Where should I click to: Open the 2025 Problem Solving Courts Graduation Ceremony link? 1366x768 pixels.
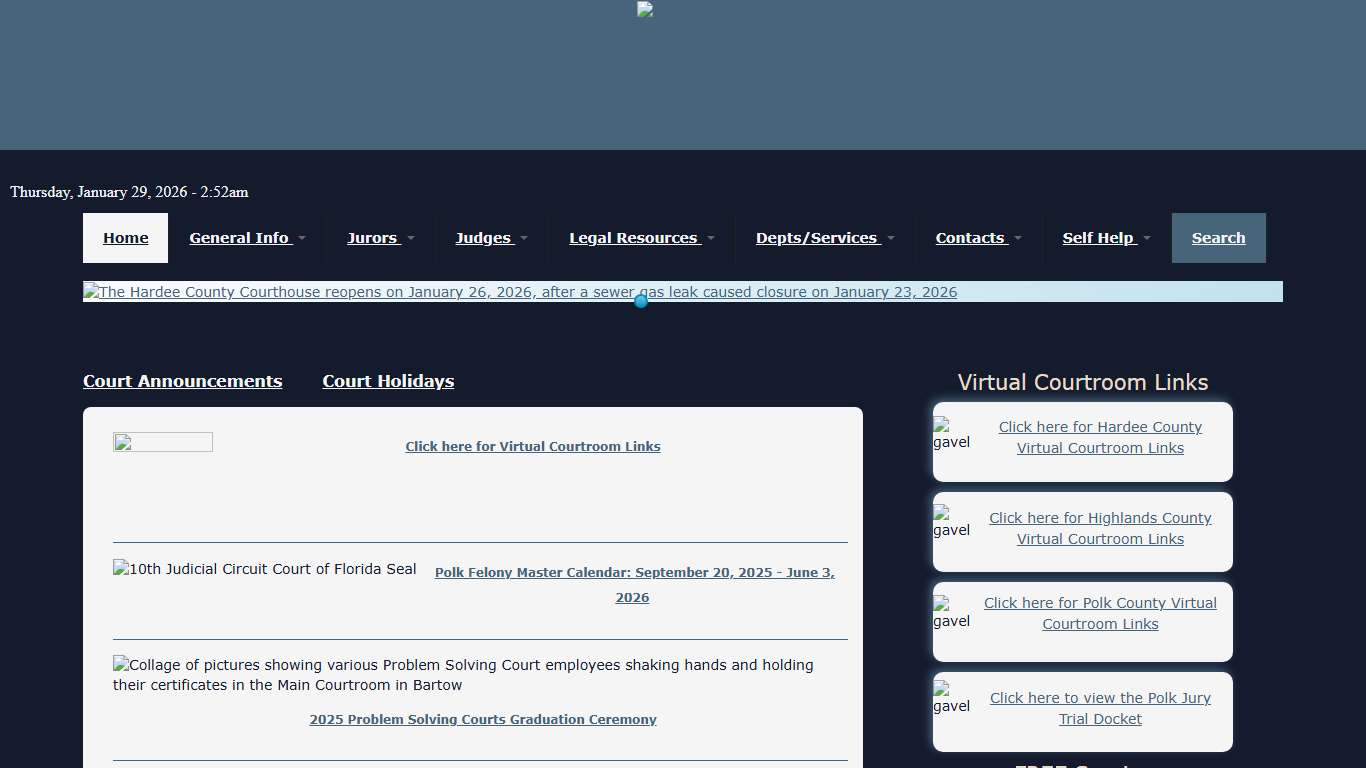click(x=483, y=719)
